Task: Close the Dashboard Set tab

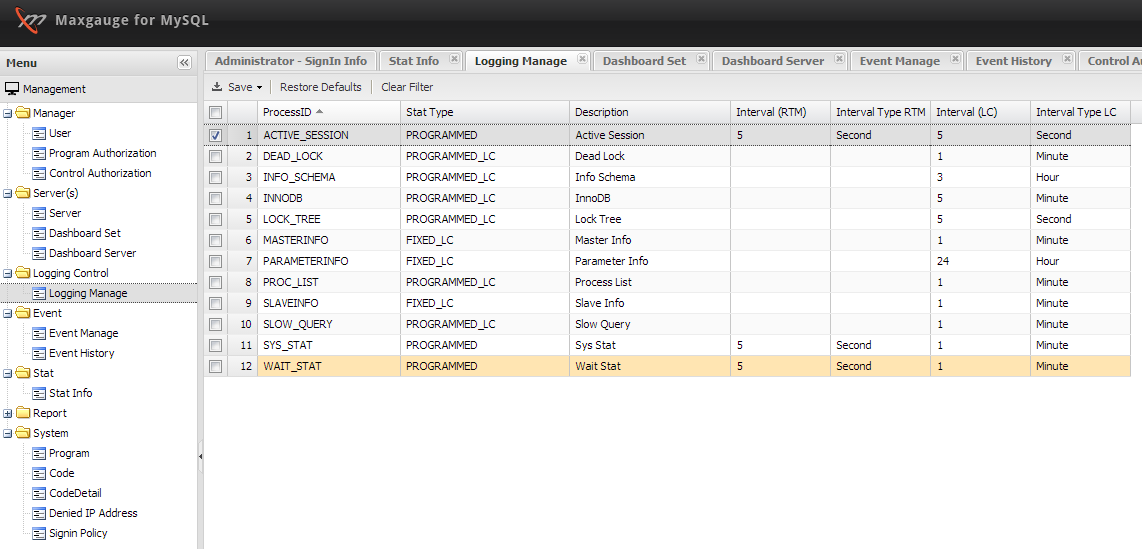Action: click(x=701, y=59)
